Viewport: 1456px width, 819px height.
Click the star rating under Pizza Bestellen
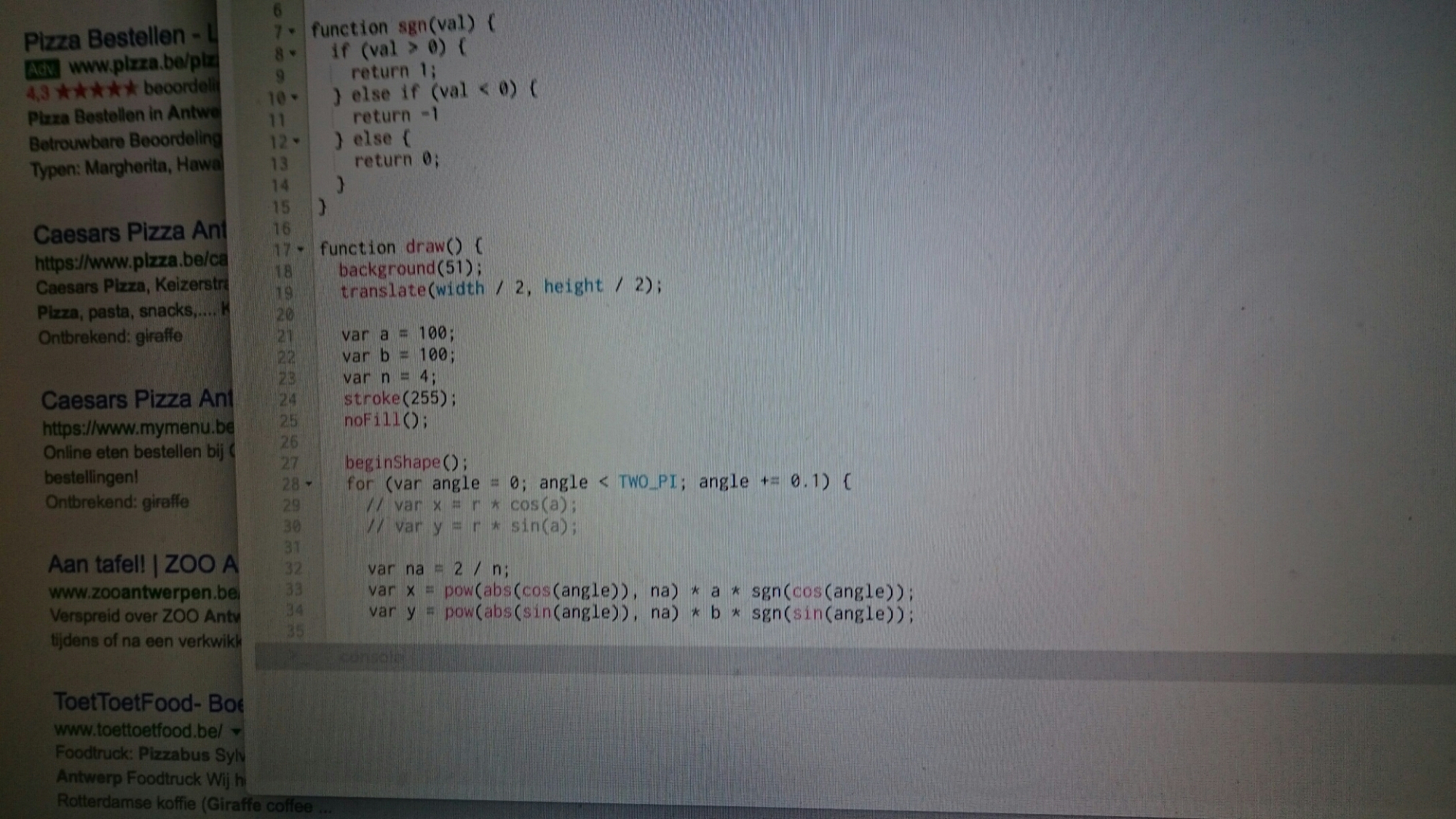coord(96,91)
